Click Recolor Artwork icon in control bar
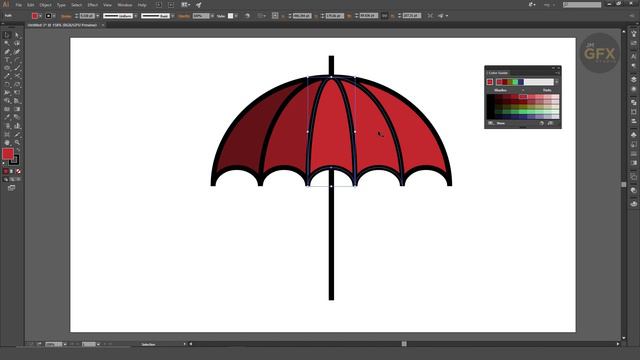This screenshot has width=640, height=360. click(x=247, y=16)
